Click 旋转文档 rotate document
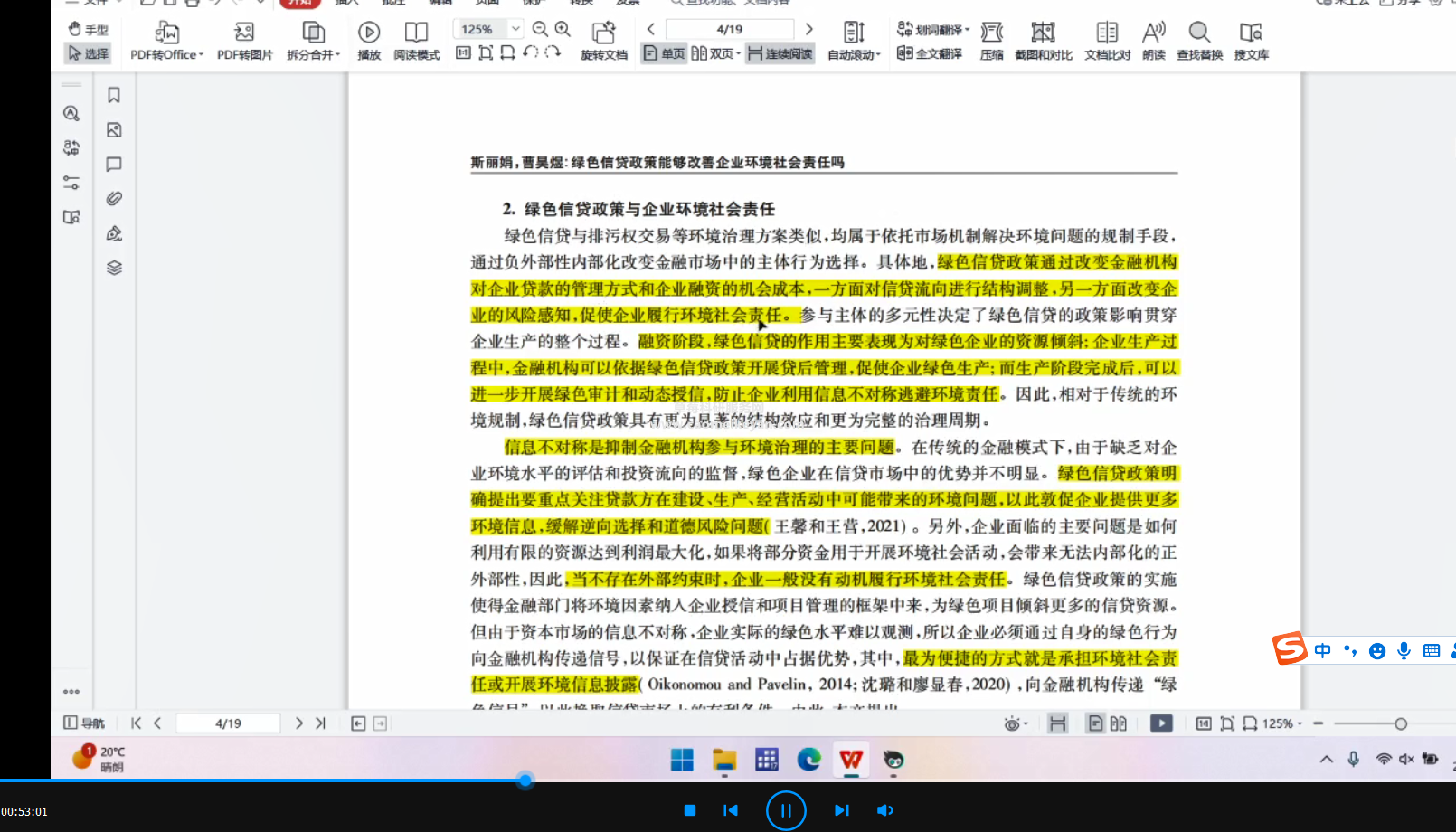The image size is (1456, 832). point(604,43)
